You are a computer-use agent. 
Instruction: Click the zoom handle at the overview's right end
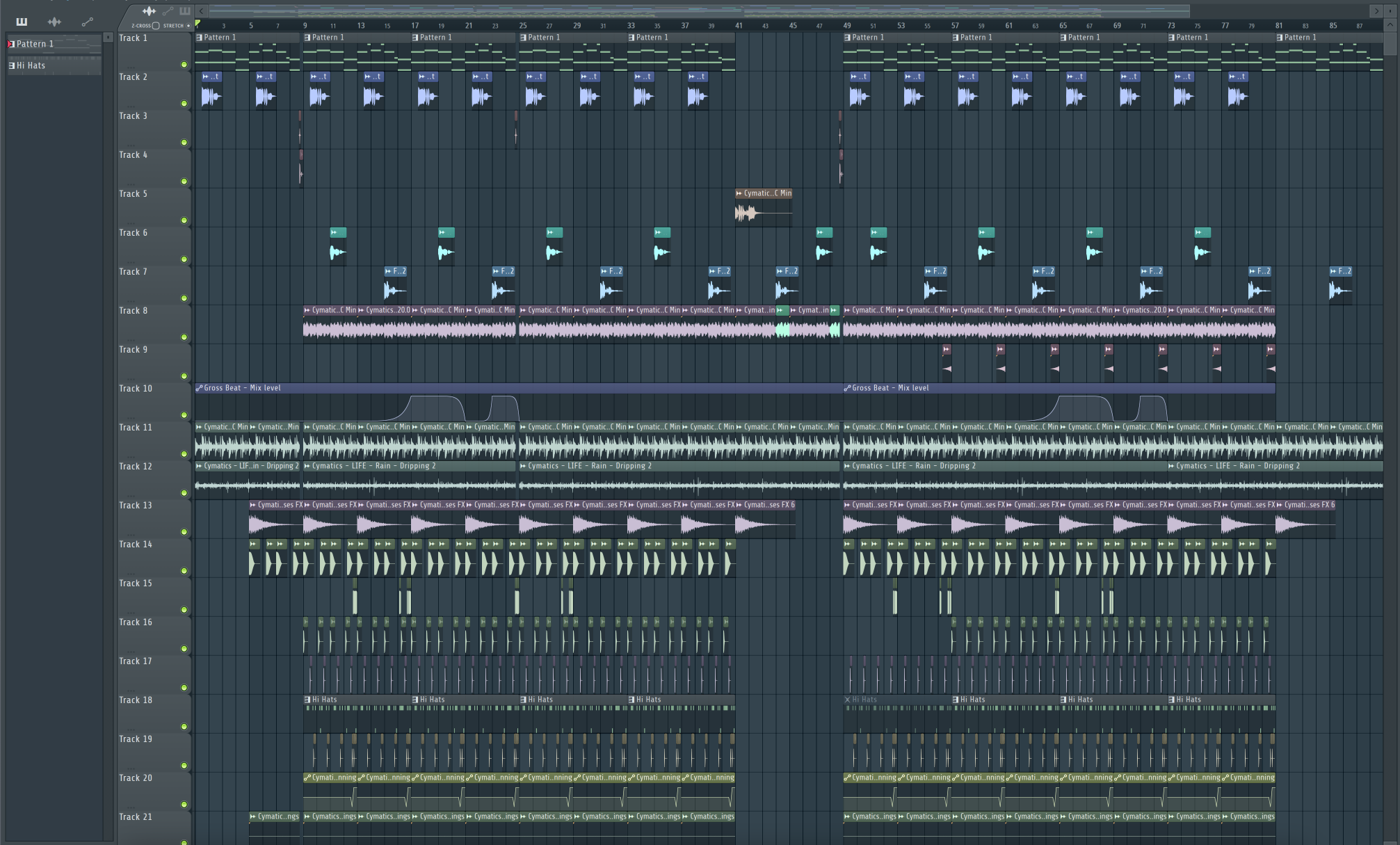tap(1389, 11)
